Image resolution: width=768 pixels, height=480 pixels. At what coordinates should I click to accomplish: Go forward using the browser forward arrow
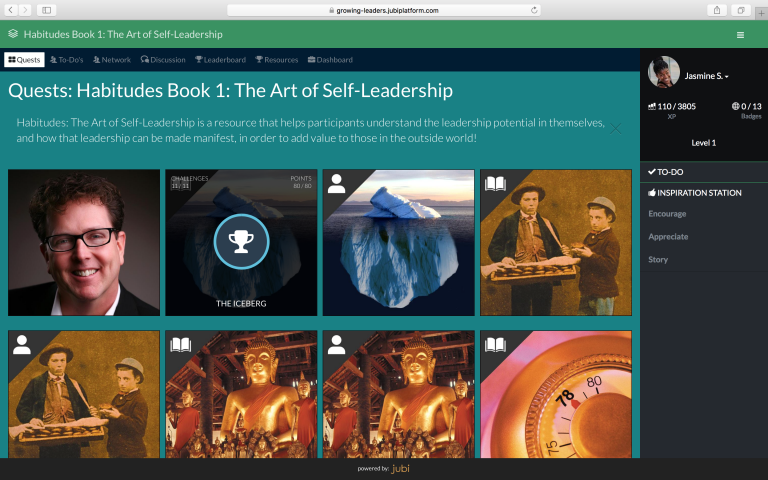tap(24, 10)
